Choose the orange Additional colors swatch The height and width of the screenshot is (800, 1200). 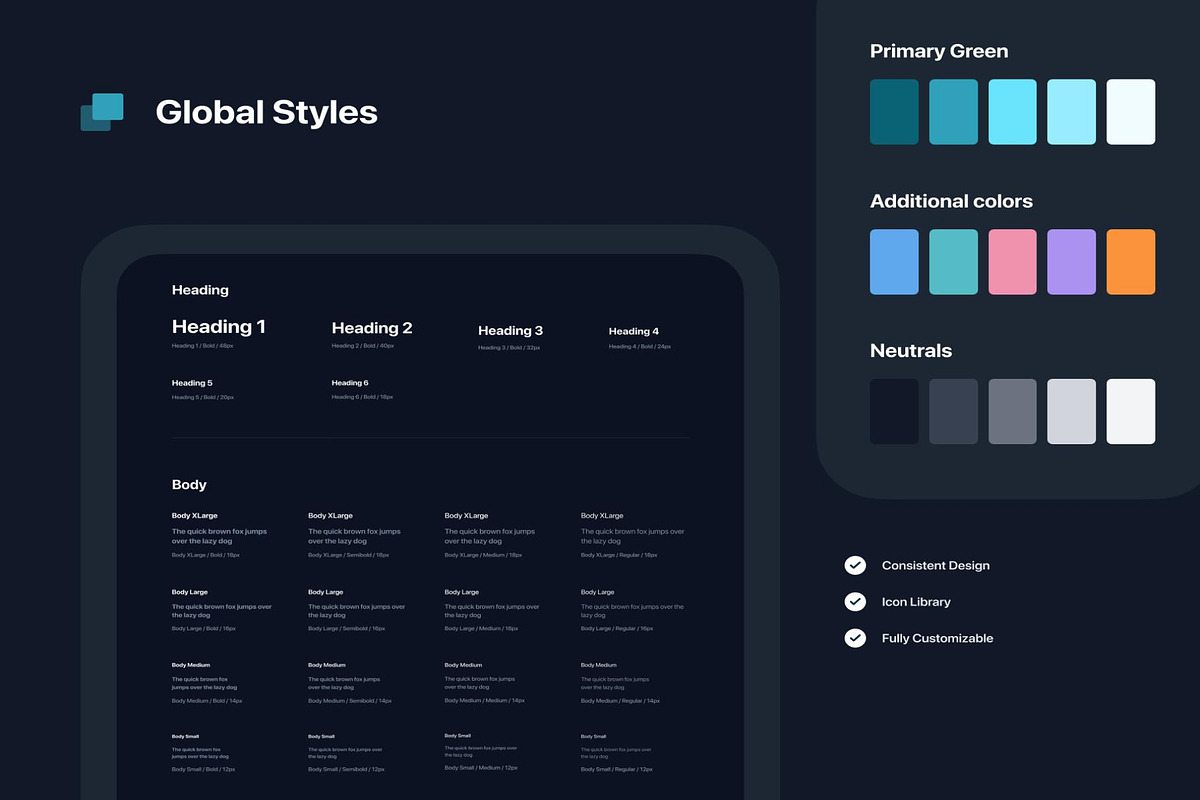[1131, 262]
